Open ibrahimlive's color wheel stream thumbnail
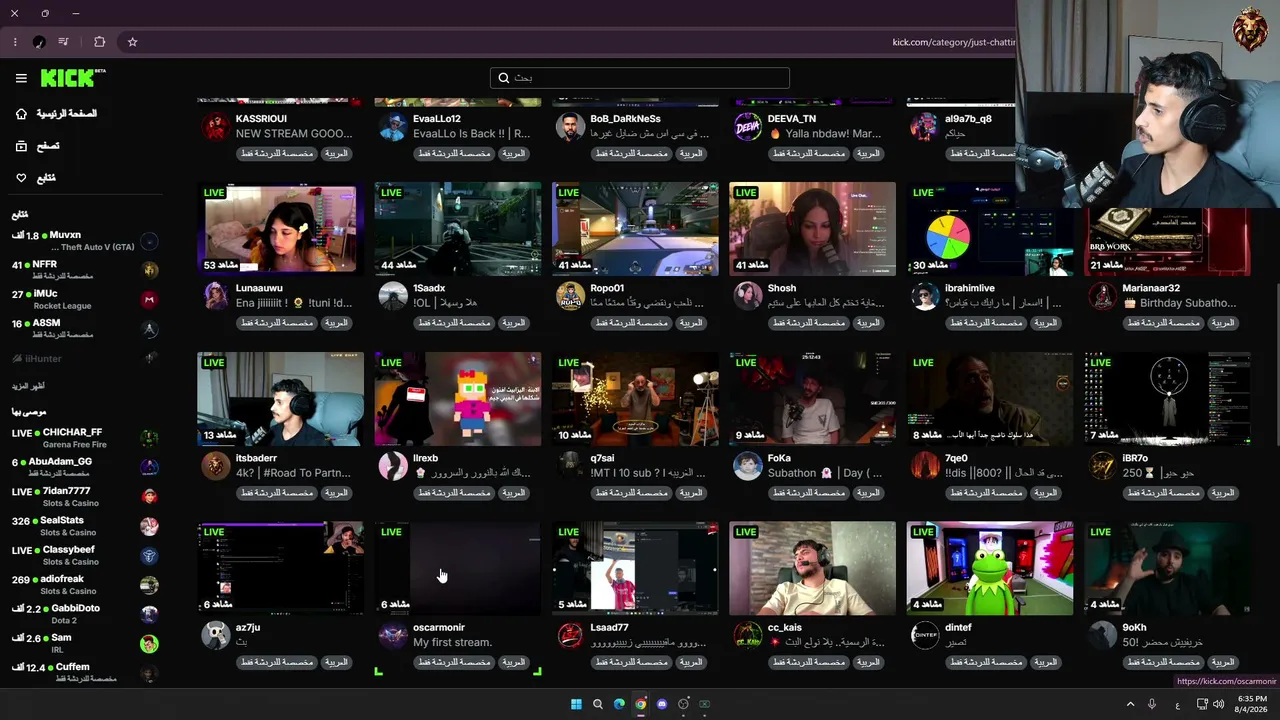 tap(990, 229)
